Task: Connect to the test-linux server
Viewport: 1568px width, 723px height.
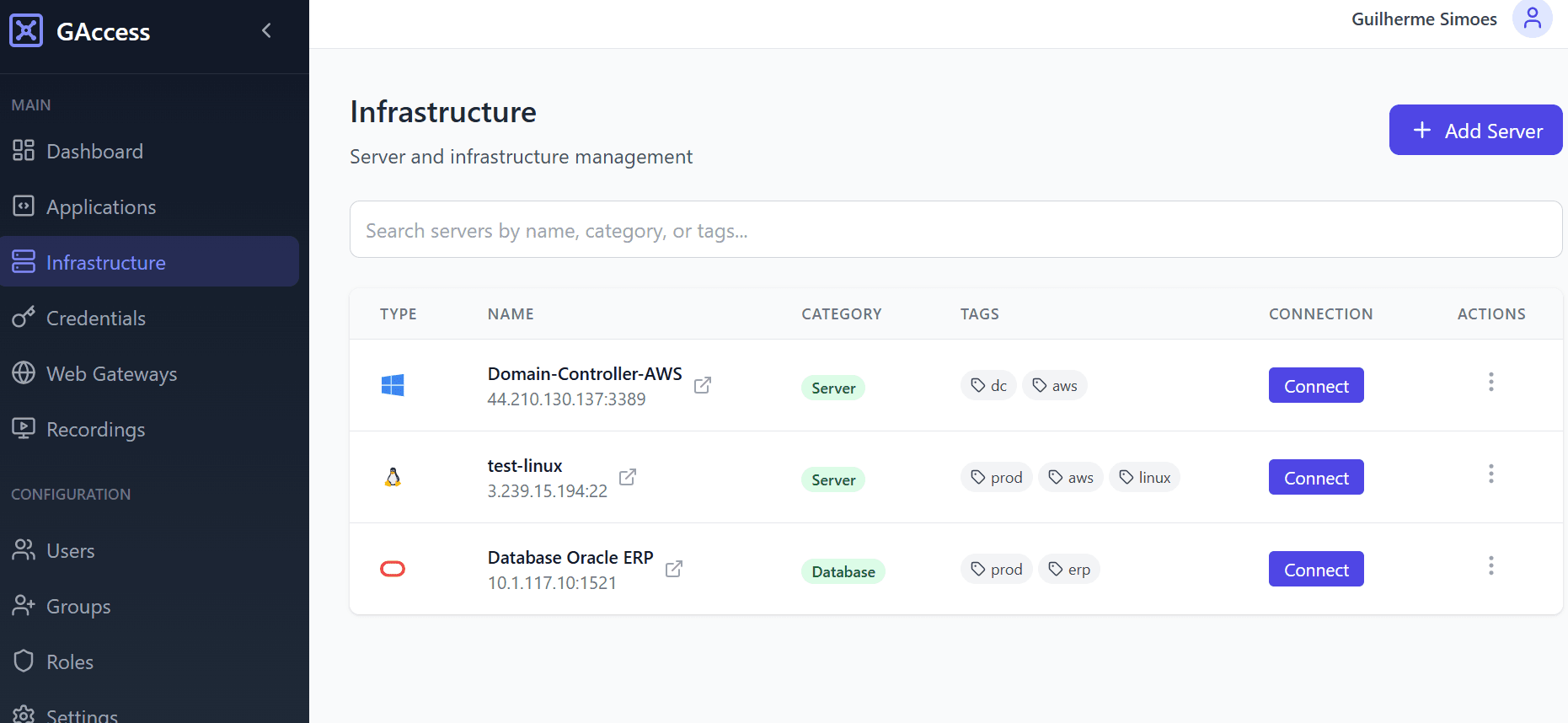Action: tap(1315, 478)
